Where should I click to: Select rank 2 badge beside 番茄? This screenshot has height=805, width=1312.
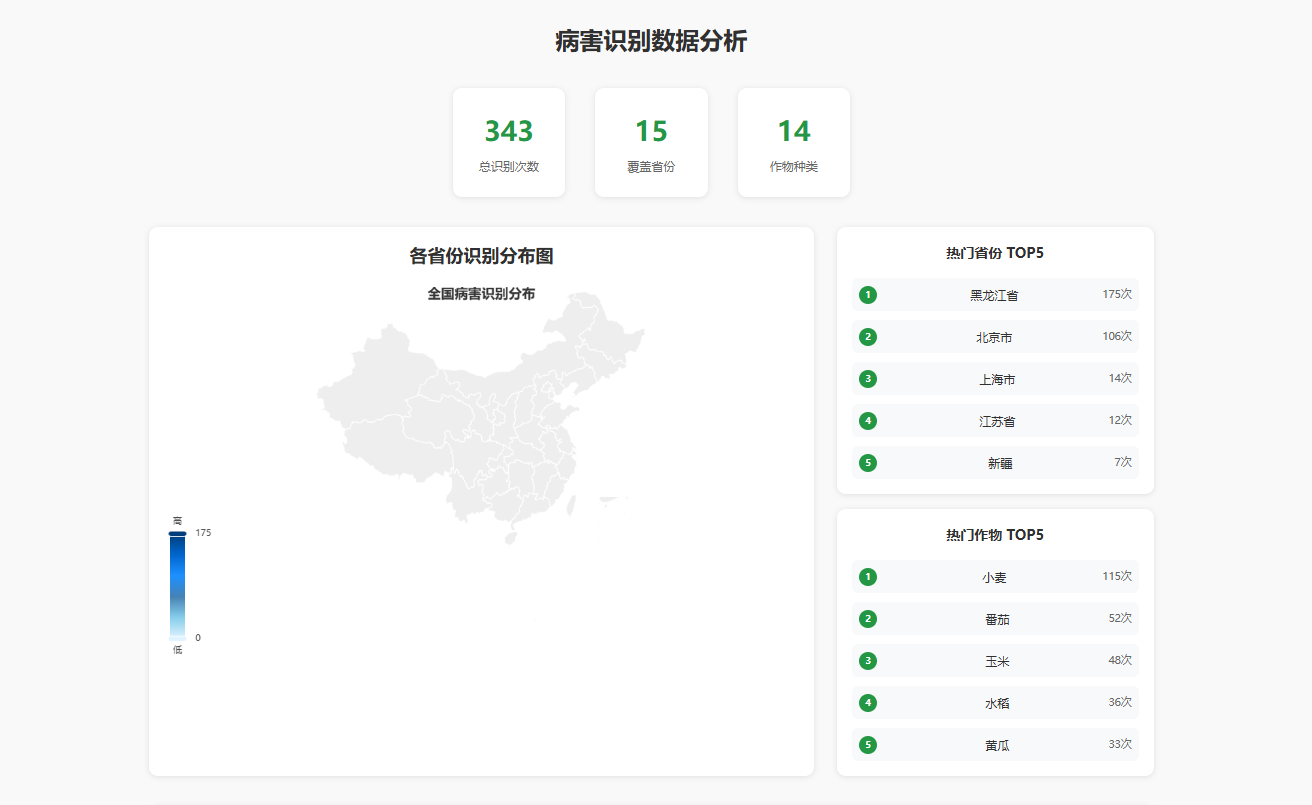point(868,619)
